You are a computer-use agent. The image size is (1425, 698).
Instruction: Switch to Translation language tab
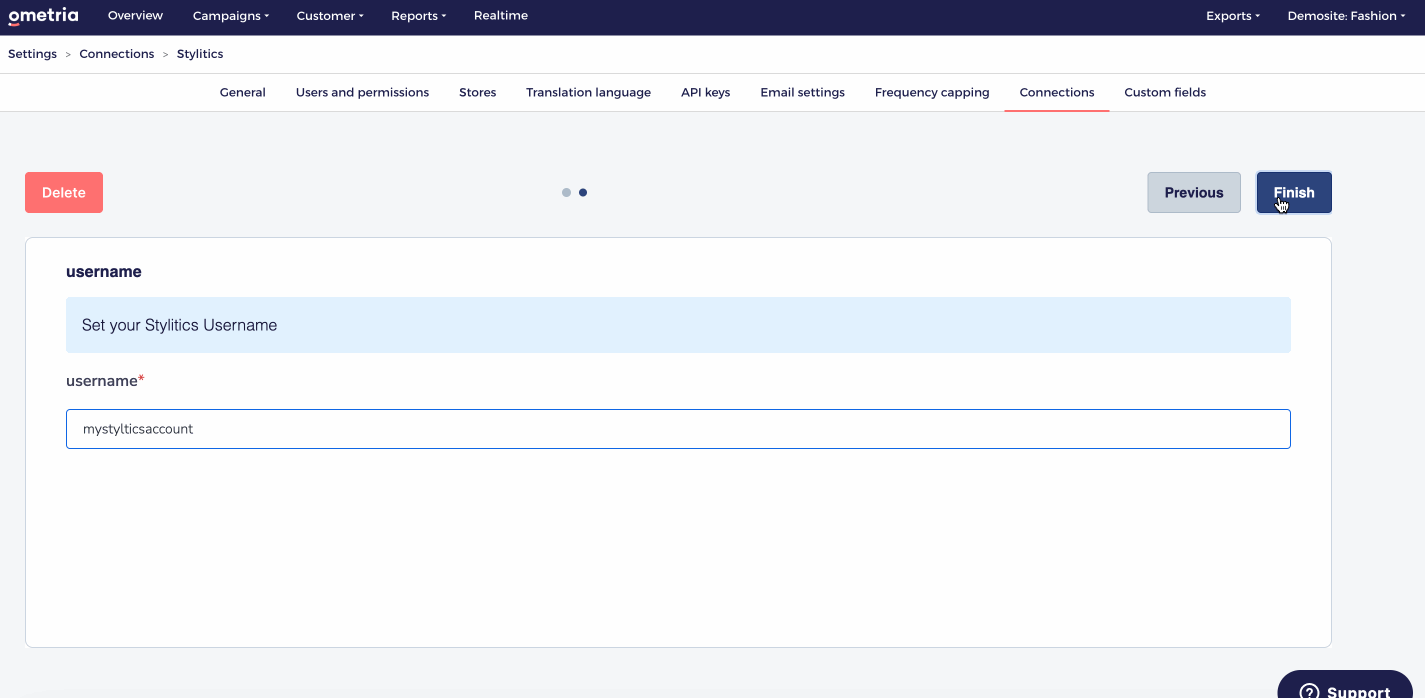pos(588,92)
